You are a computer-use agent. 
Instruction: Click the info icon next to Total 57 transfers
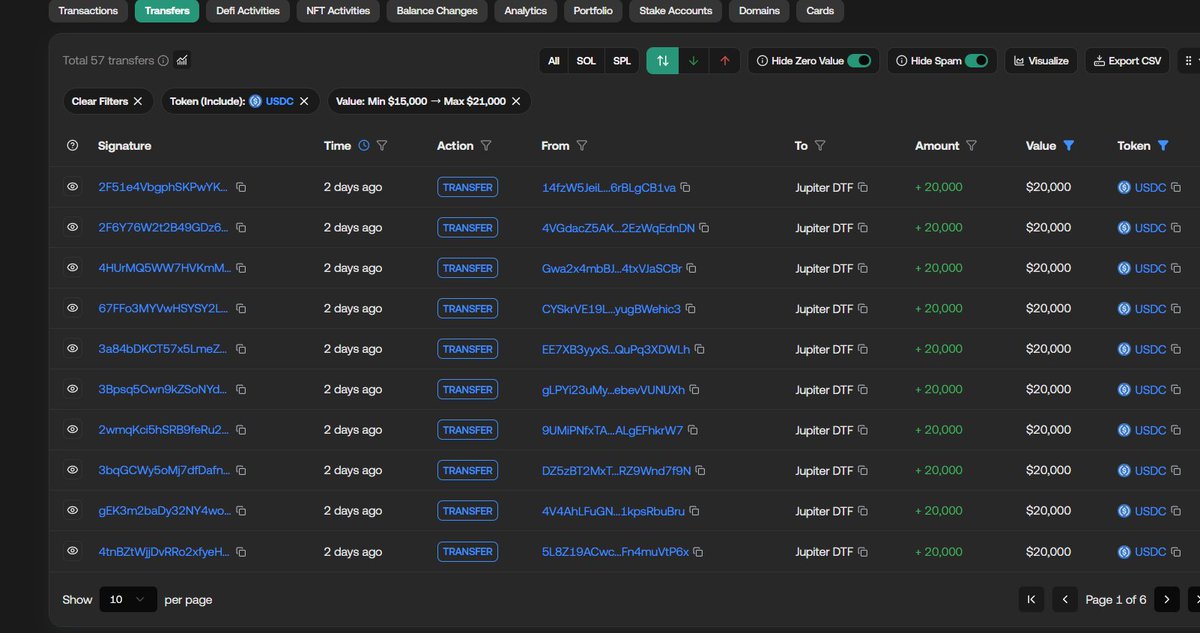coord(163,60)
